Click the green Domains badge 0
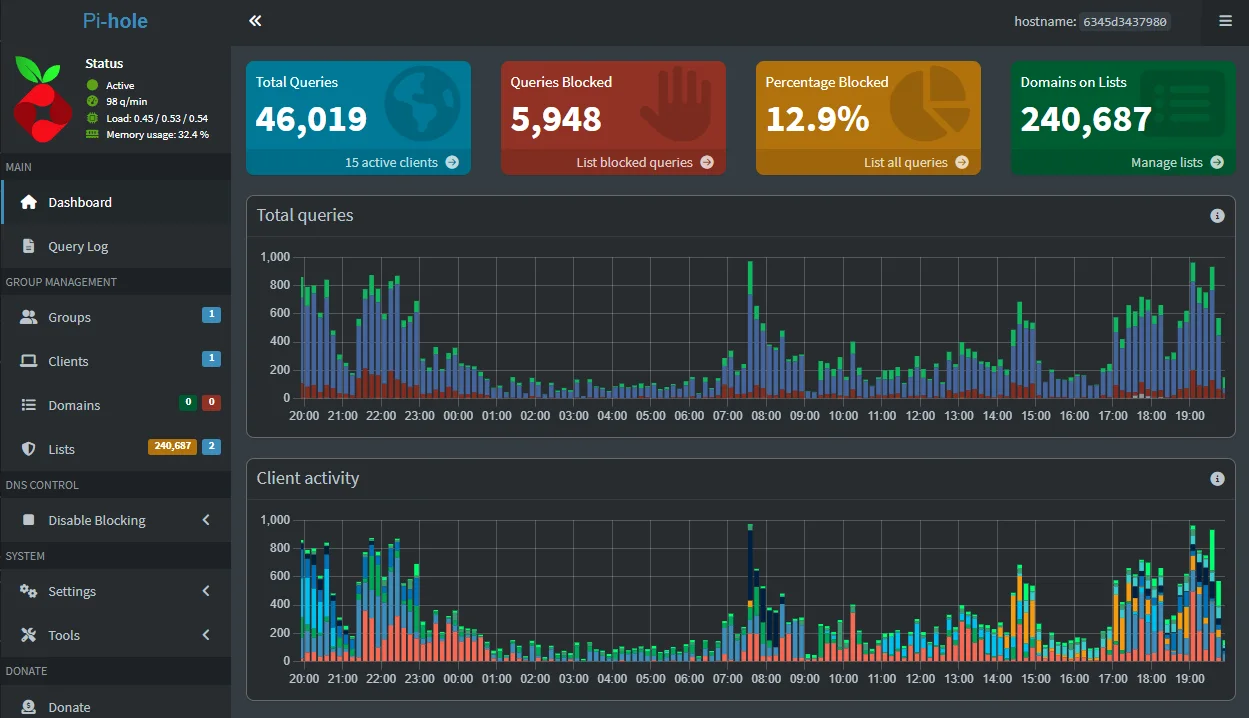The height and width of the screenshot is (718, 1249). coord(187,403)
